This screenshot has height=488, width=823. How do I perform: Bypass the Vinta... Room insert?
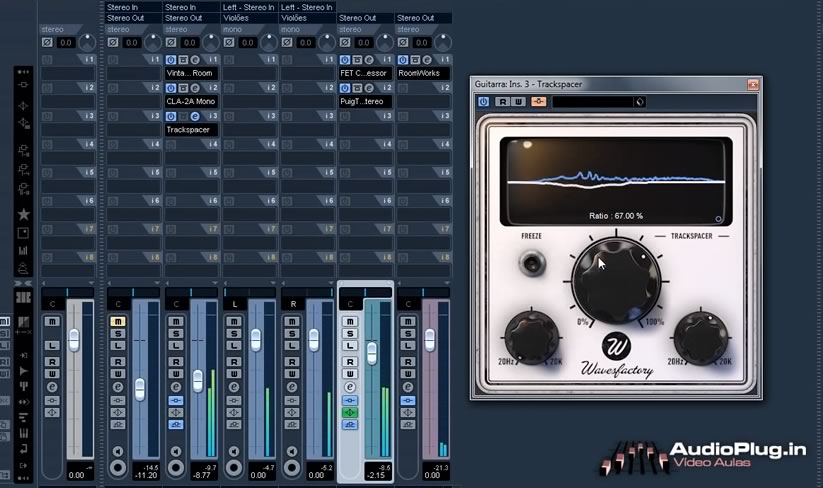coord(171,60)
